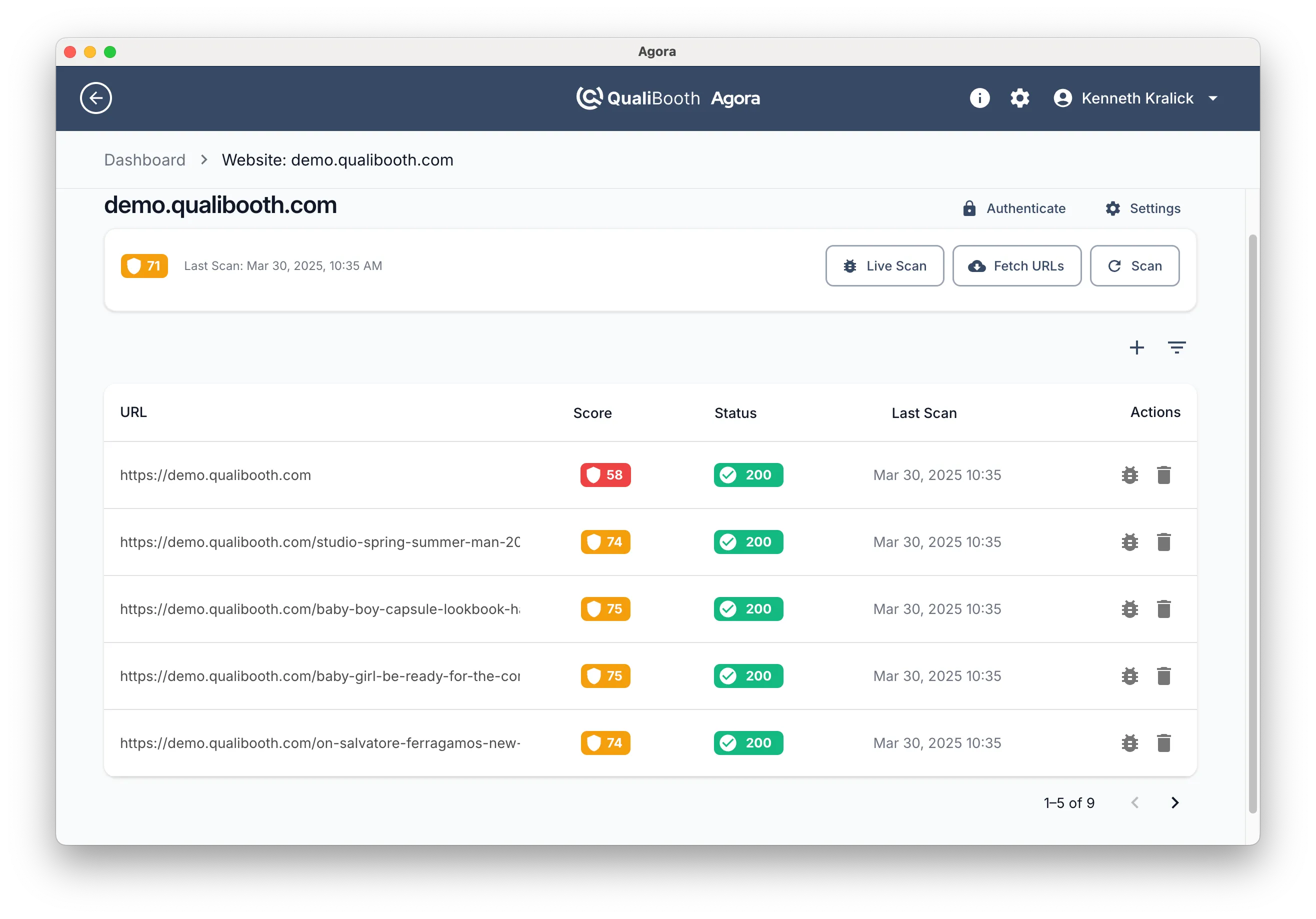Click score 74 badge for salvatore-ferragamos row
This screenshot has width=1316, height=919.
pos(605,743)
